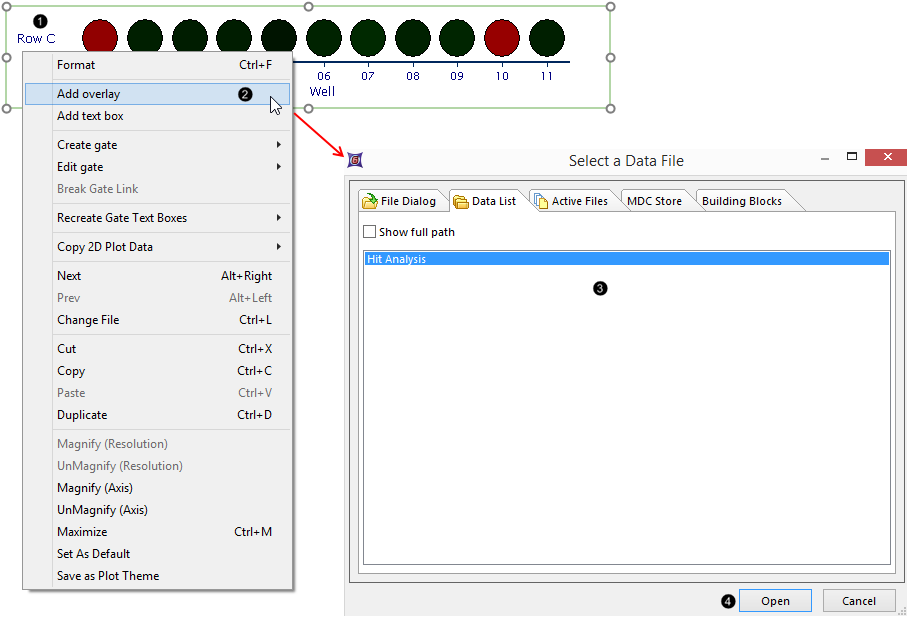The image size is (908, 619).
Task: Enable the Show full path checkbox
Action: pyautogui.click(x=370, y=232)
